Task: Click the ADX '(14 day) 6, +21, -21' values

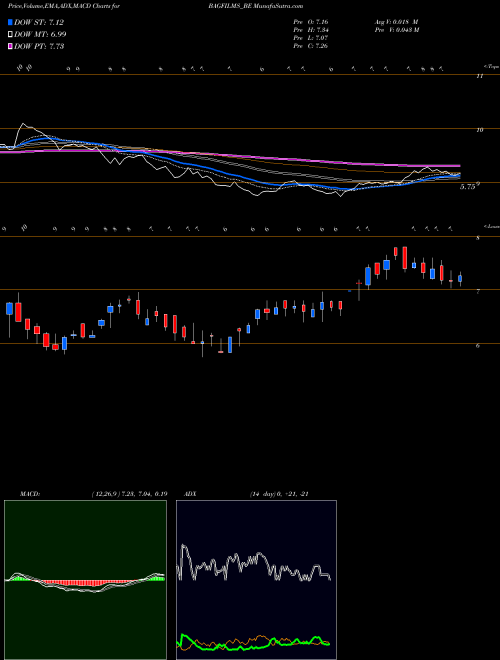Action: [279, 494]
